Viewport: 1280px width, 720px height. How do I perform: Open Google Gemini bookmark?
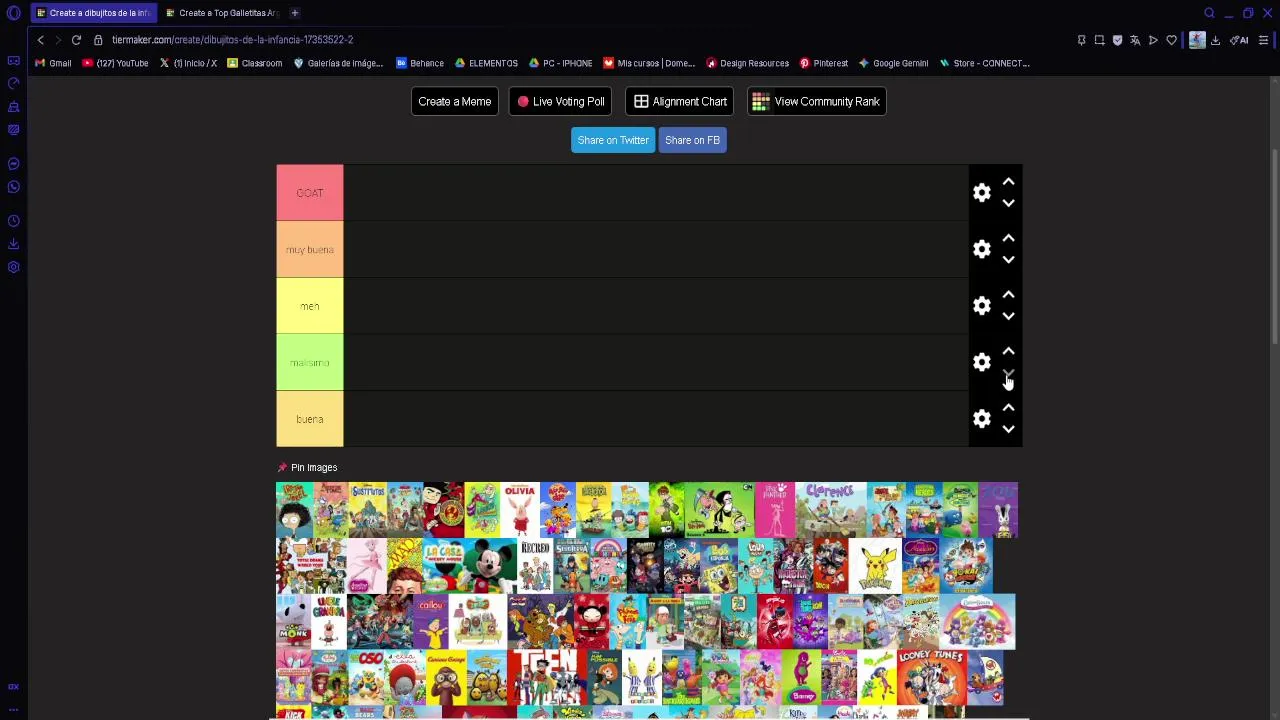[893, 63]
